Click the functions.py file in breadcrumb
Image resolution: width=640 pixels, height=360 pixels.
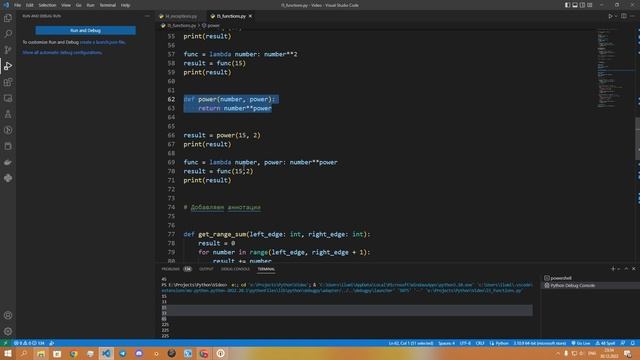pos(178,25)
